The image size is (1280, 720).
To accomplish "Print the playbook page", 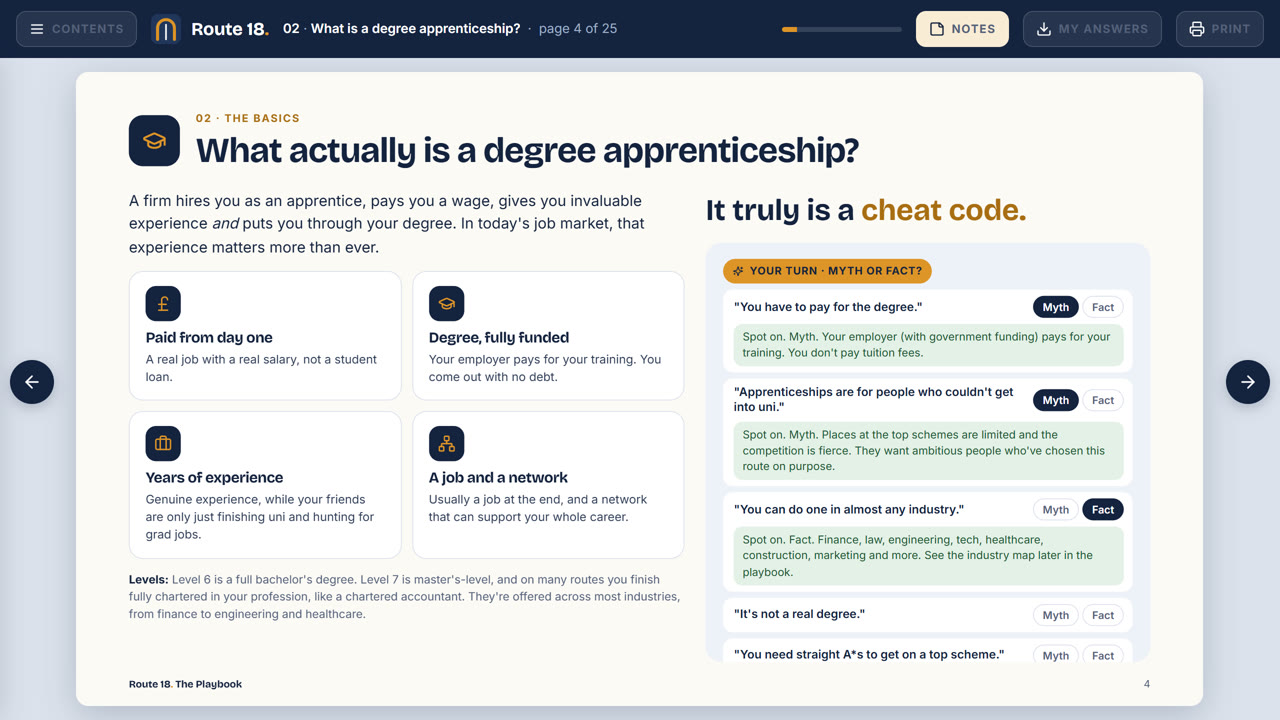I will coord(1220,29).
